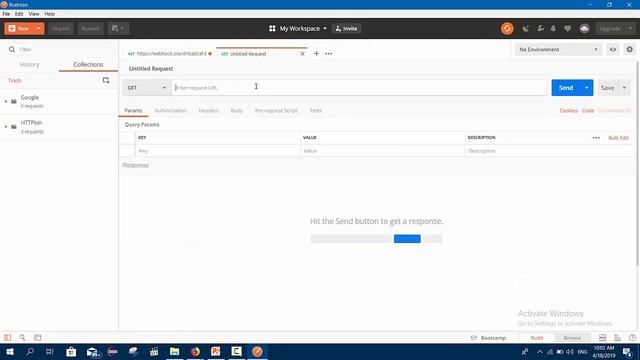This screenshot has width=640, height=360.
Task: Click the two-pane layout icon in the status bar
Action: coord(602,338)
